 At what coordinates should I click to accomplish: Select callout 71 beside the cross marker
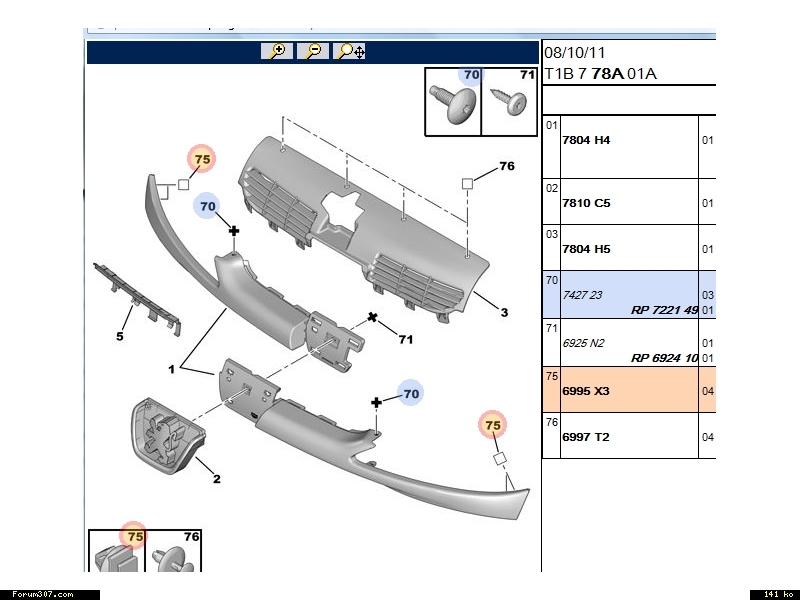click(405, 339)
